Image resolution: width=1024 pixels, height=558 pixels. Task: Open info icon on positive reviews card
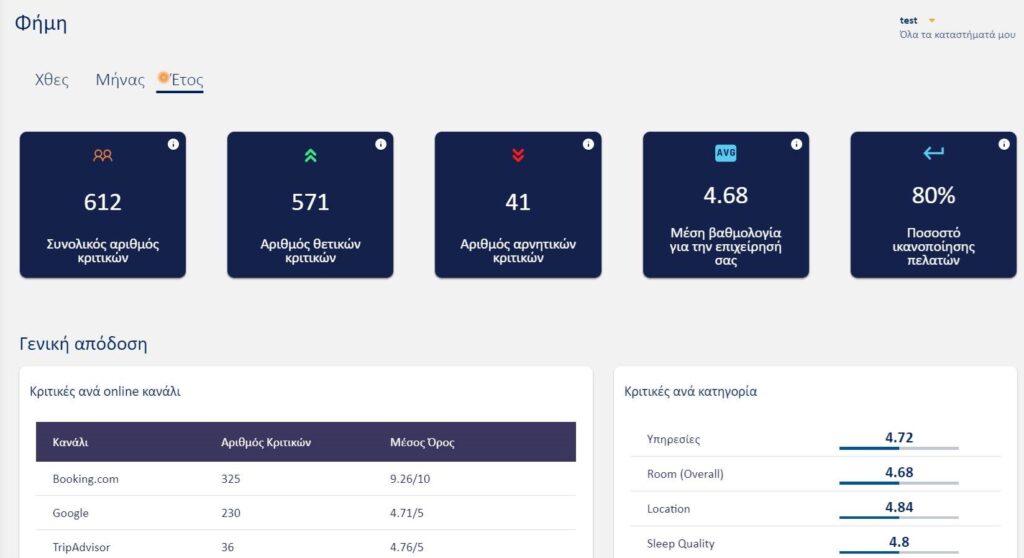point(381,144)
